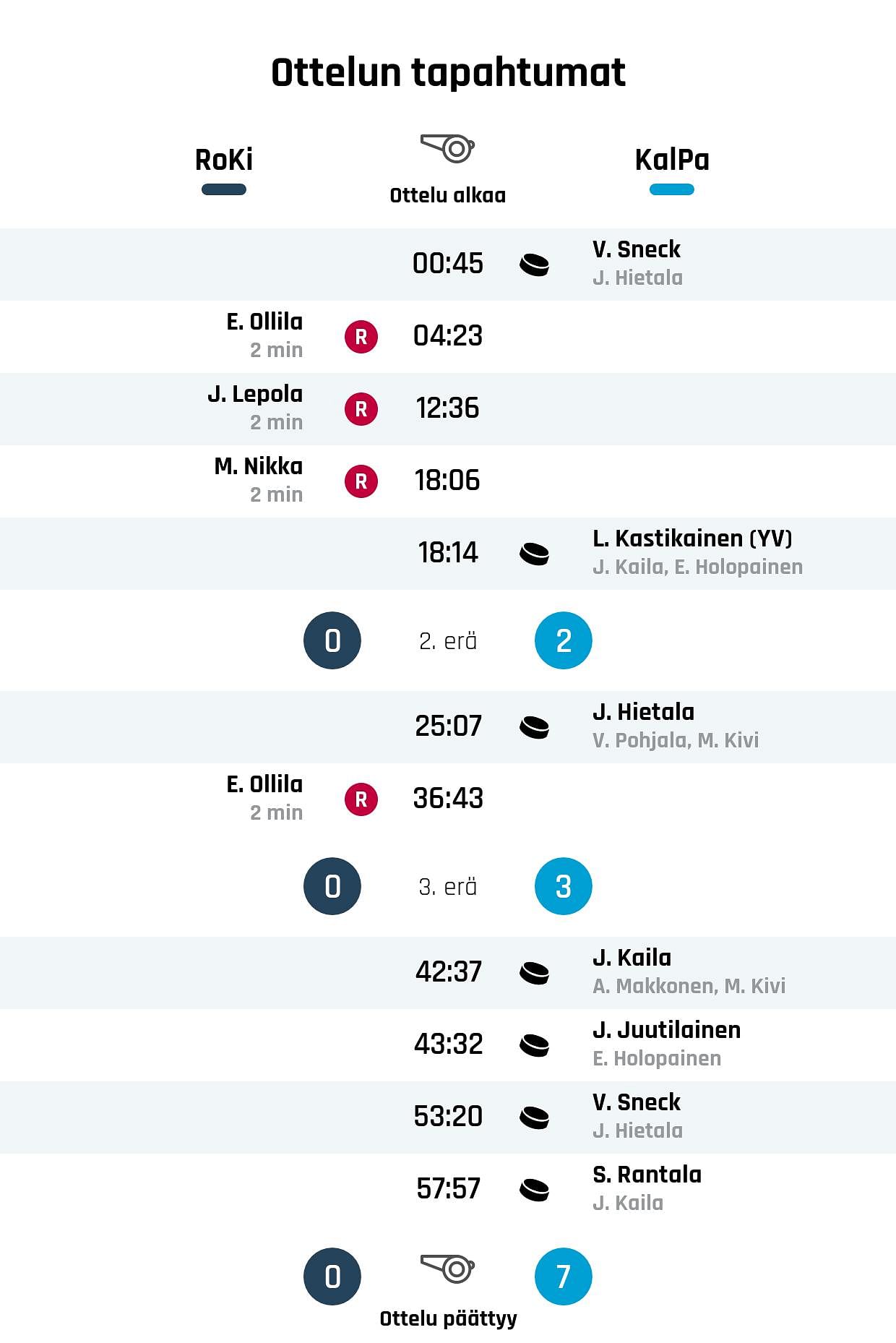Select the RoKi team heading
Image resolution: width=896 pixels, height=1343 pixels.
[x=224, y=160]
